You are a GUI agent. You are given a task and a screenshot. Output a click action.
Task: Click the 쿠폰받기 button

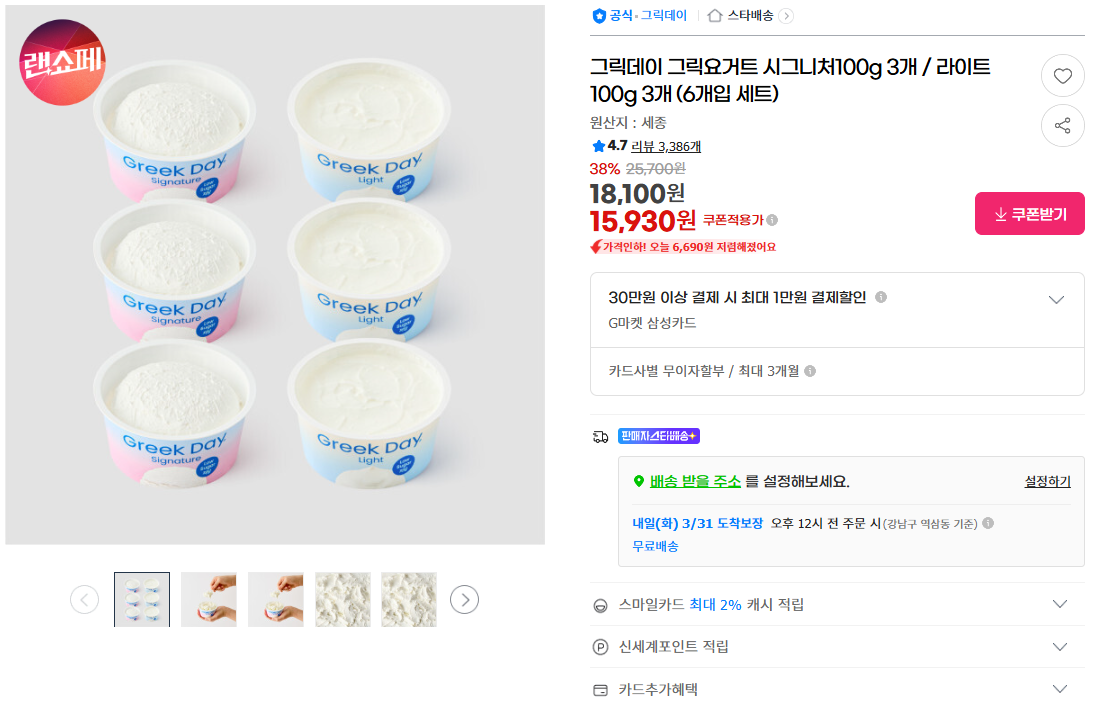click(x=1029, y=214)
